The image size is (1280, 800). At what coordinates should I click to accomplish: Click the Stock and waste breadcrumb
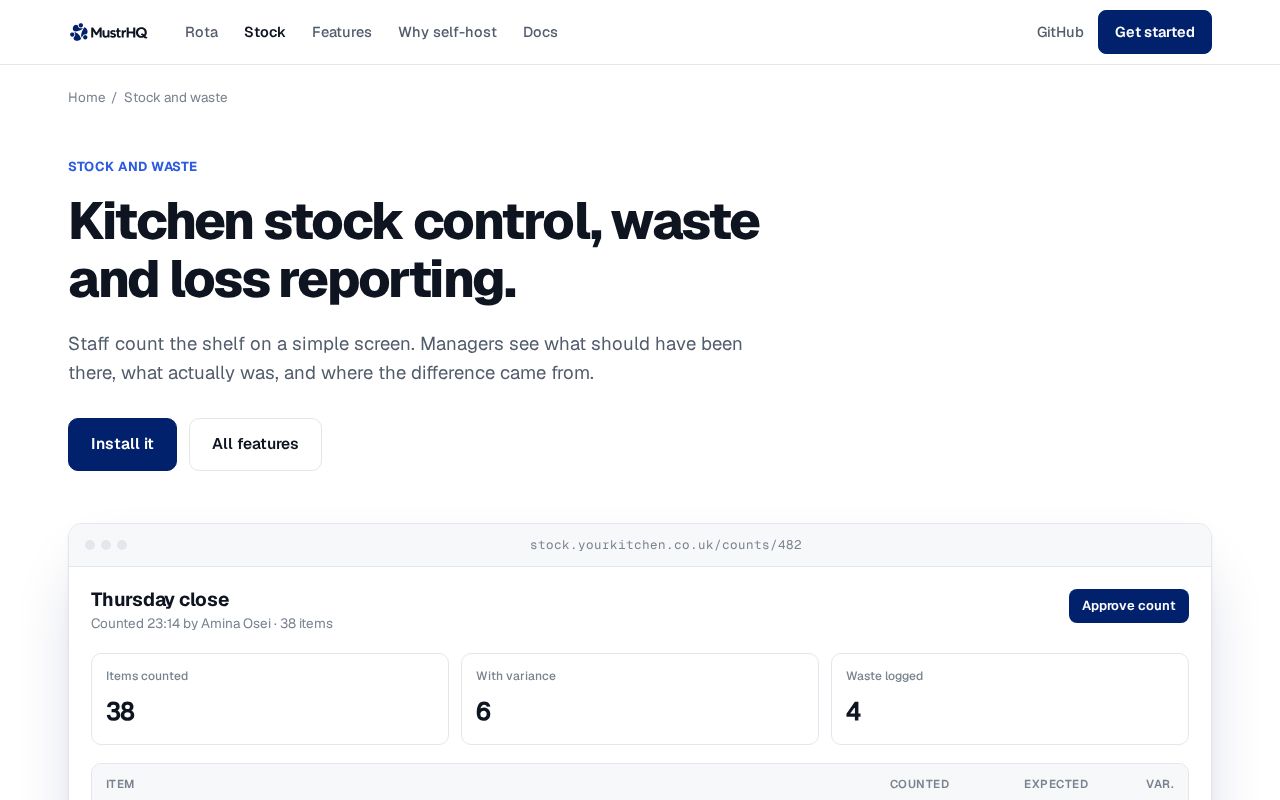click(176, 97)
